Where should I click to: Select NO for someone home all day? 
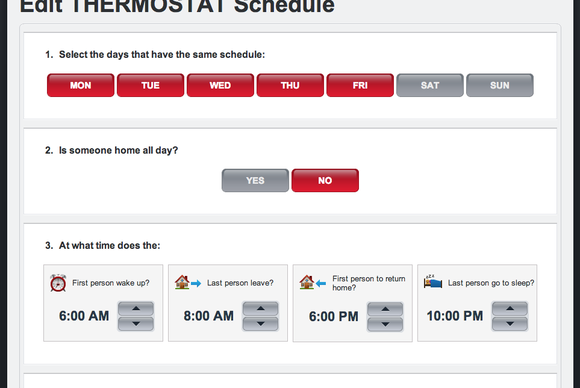pos(325,180)
